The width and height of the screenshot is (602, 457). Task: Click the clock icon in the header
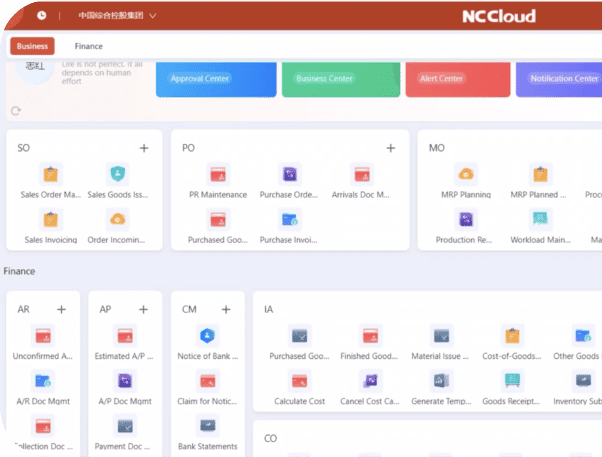(x=41, y=16)
